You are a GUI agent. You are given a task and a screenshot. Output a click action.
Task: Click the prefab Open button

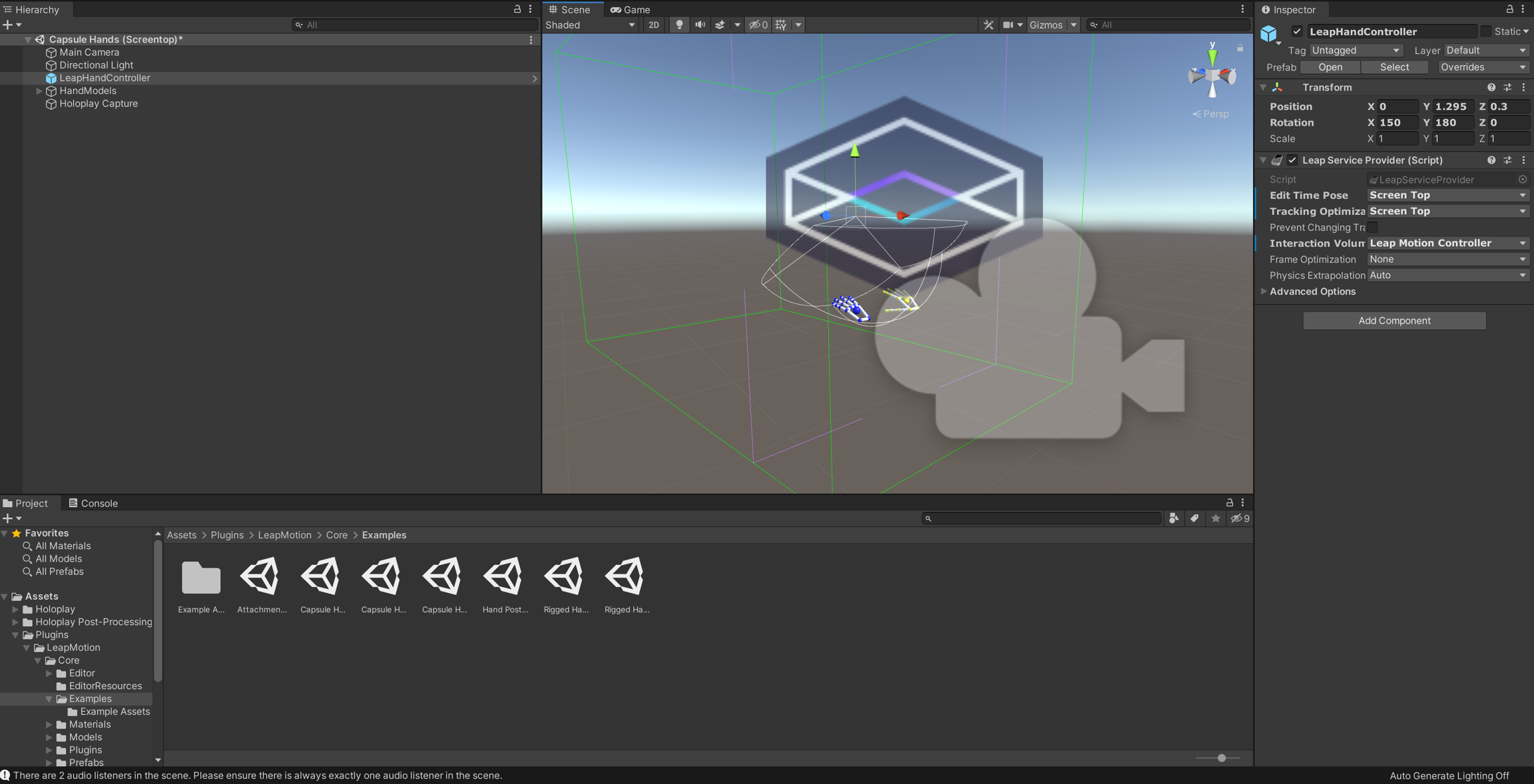click(1330, 67)
